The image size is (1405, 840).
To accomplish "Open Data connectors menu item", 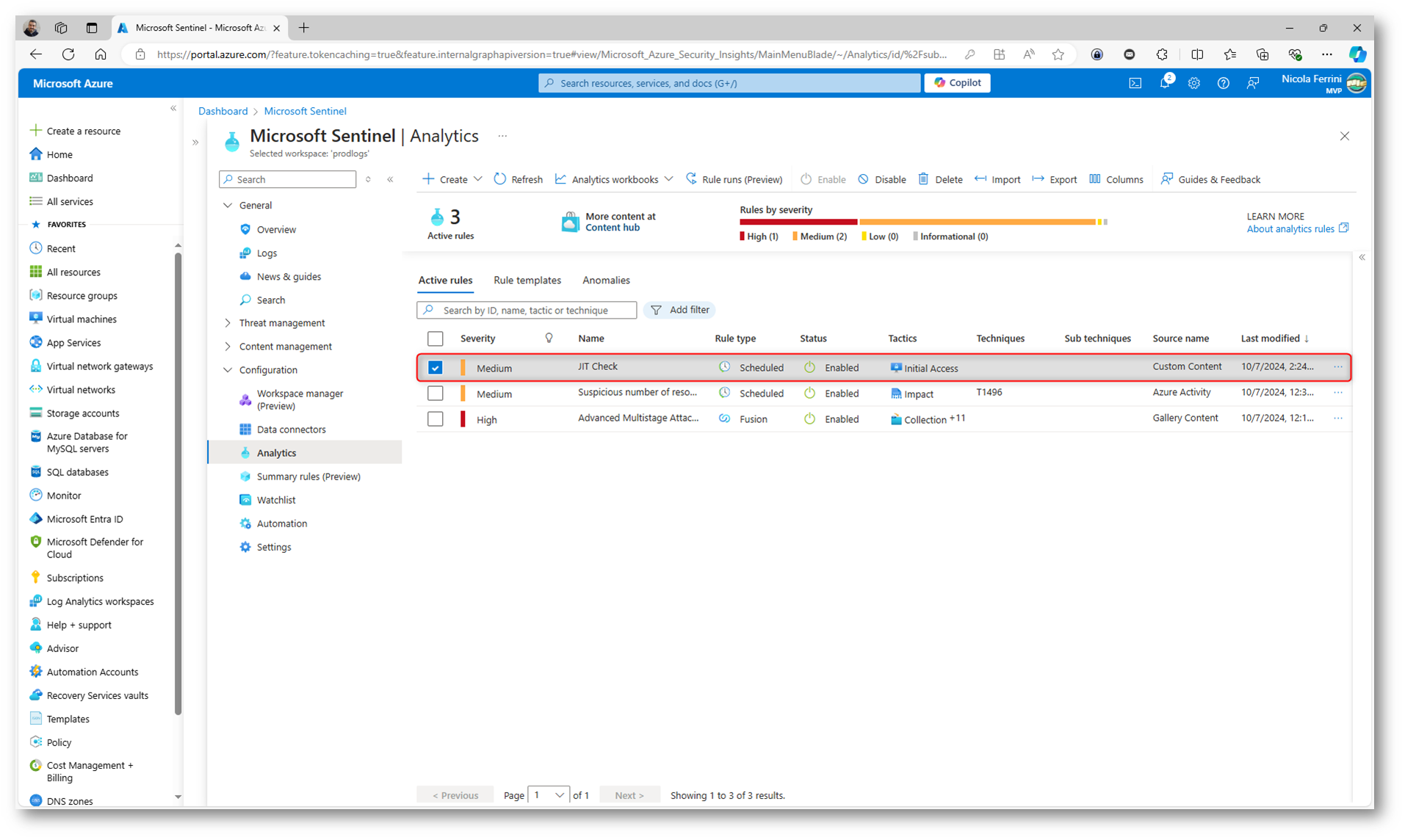I will (291, 430).
